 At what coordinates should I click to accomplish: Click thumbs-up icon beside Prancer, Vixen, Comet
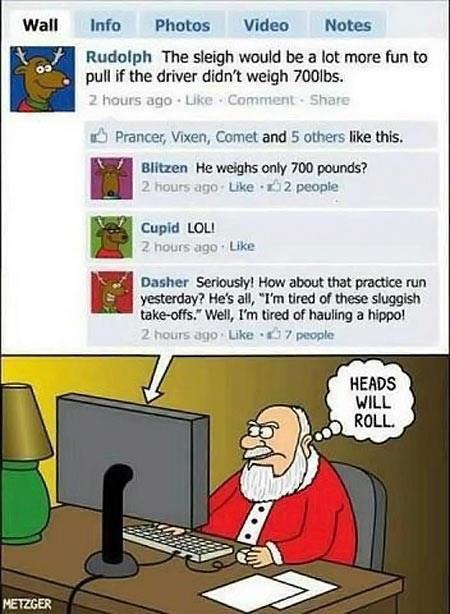(99, 137)
